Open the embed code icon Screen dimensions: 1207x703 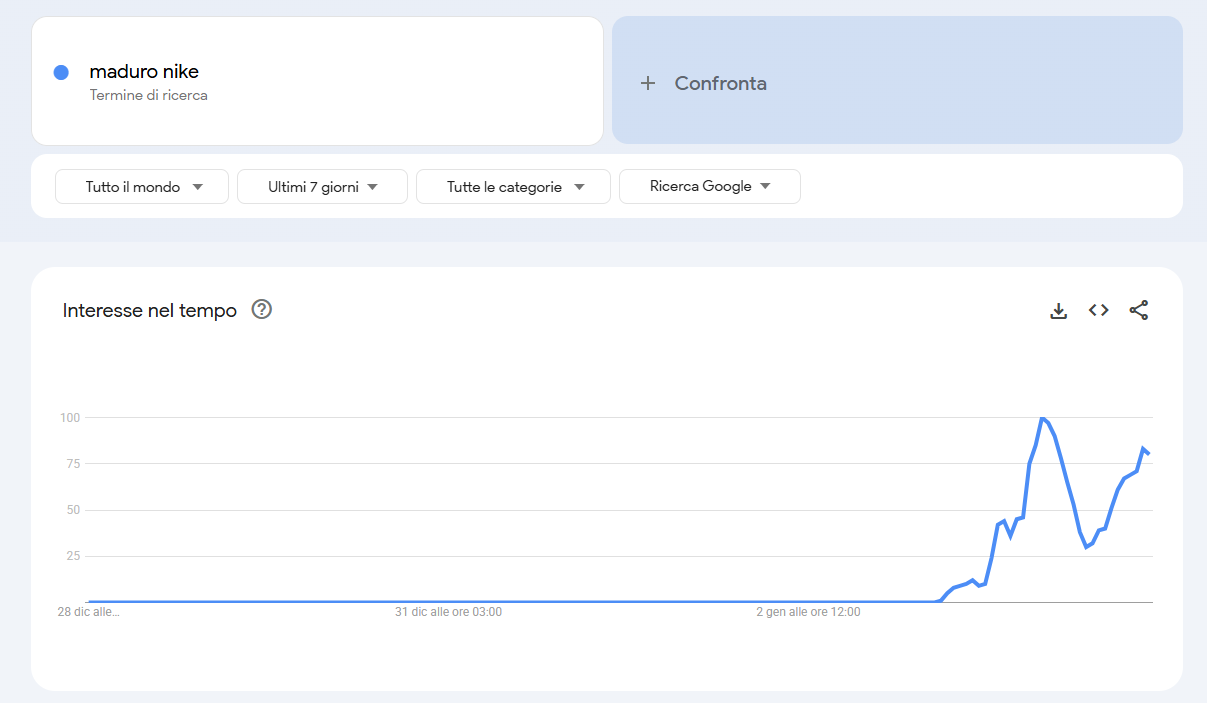coord(1098,311)
